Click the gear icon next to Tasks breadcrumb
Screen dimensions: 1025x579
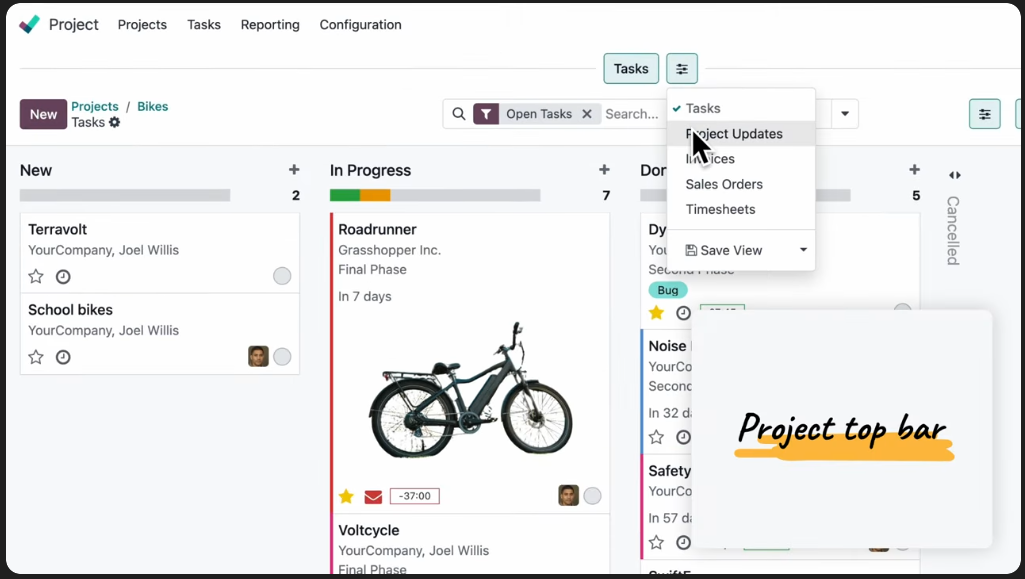pos(114,122)
